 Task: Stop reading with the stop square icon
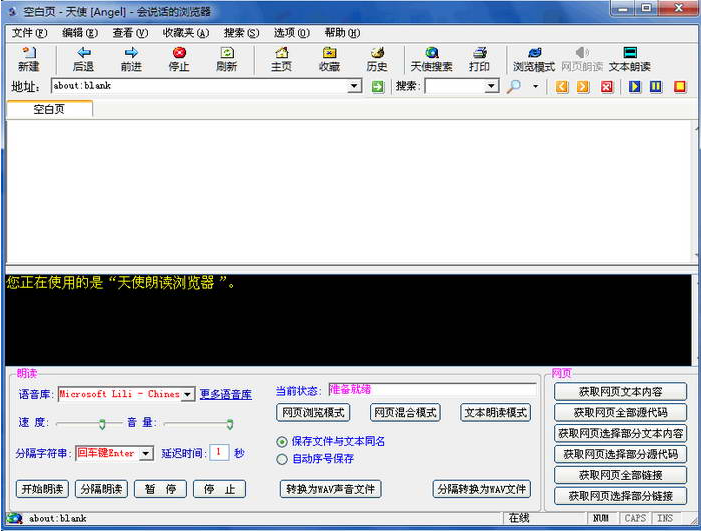click(x=680, y=86)
